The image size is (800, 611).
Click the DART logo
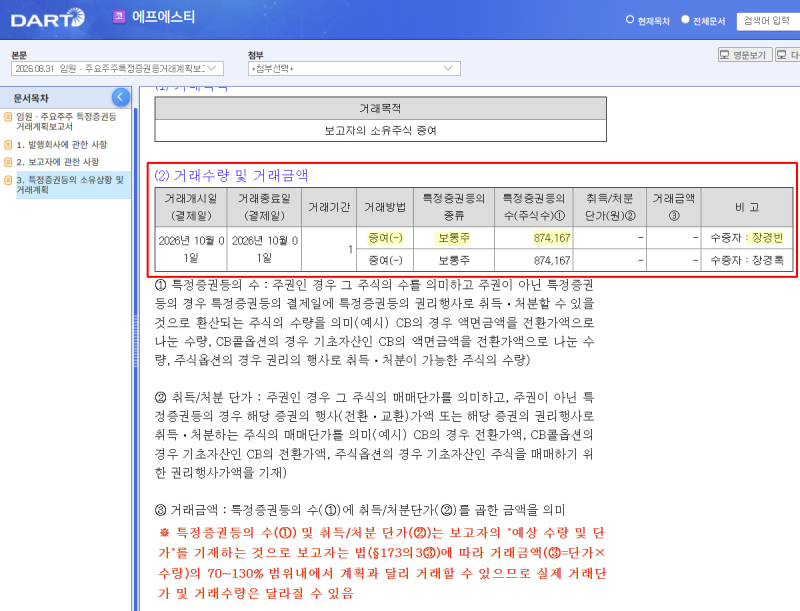click(47, 18)
